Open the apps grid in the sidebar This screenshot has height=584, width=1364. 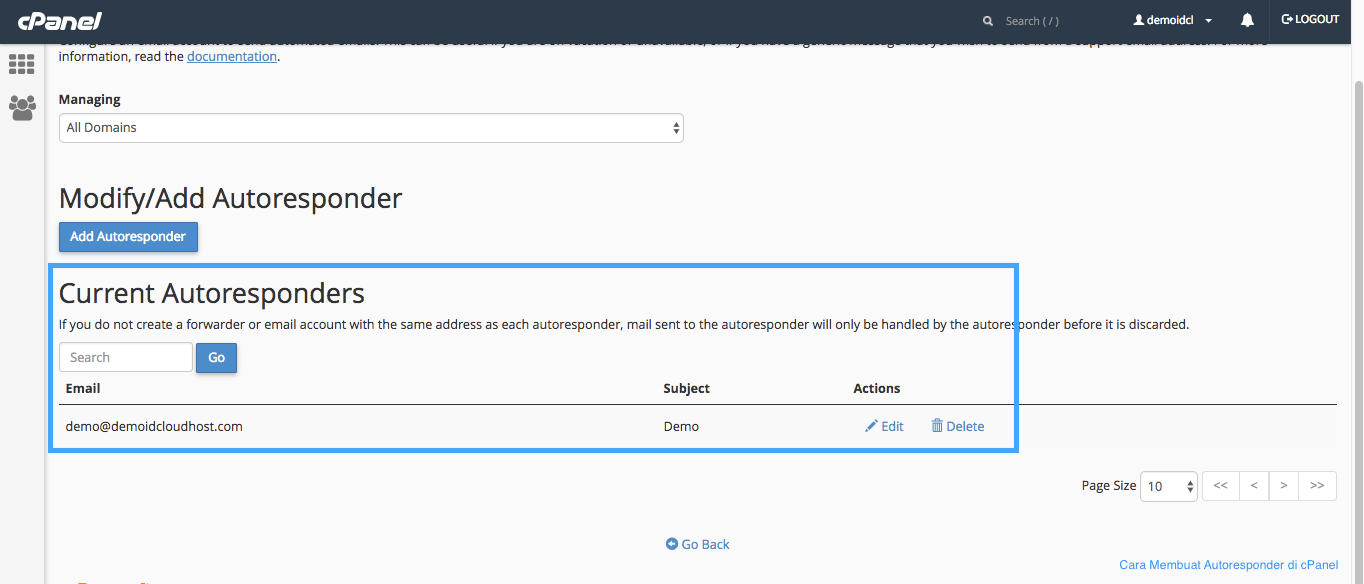(x=21, y=64)
